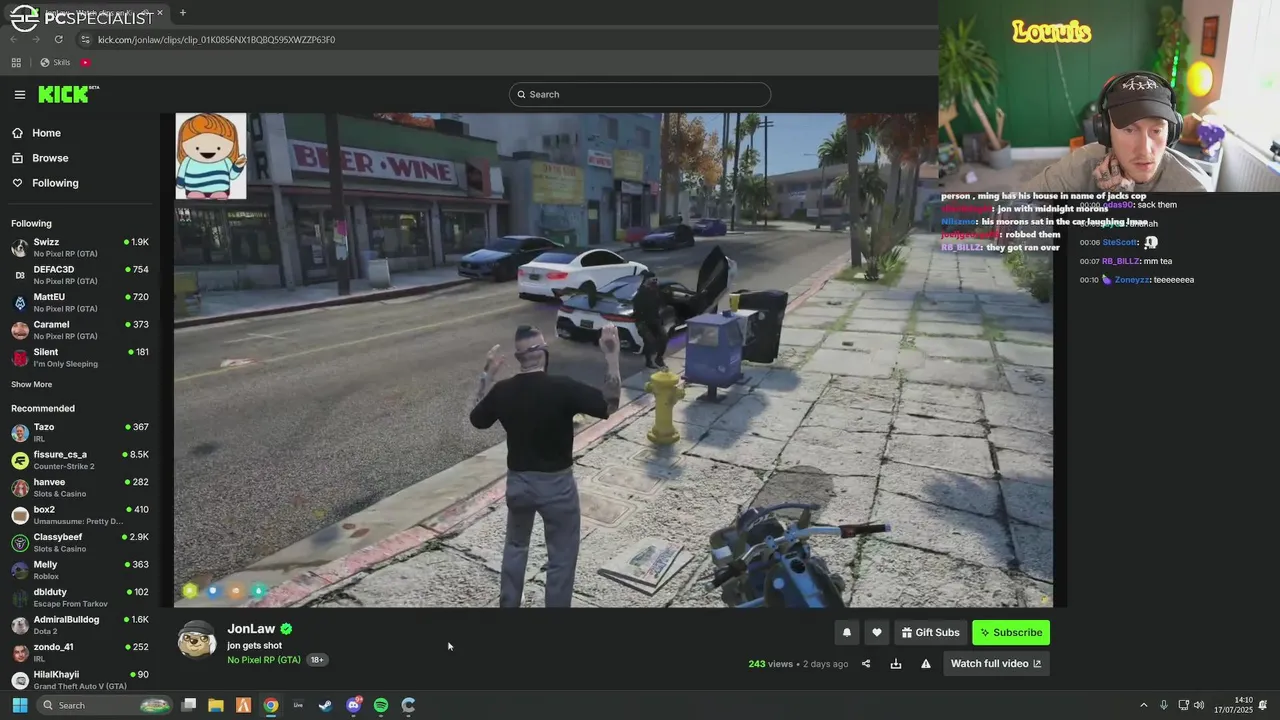Show hidden system tray icons chevron
The height and width of the screenshot is (720, 1280).
[x=1144, y=705]
